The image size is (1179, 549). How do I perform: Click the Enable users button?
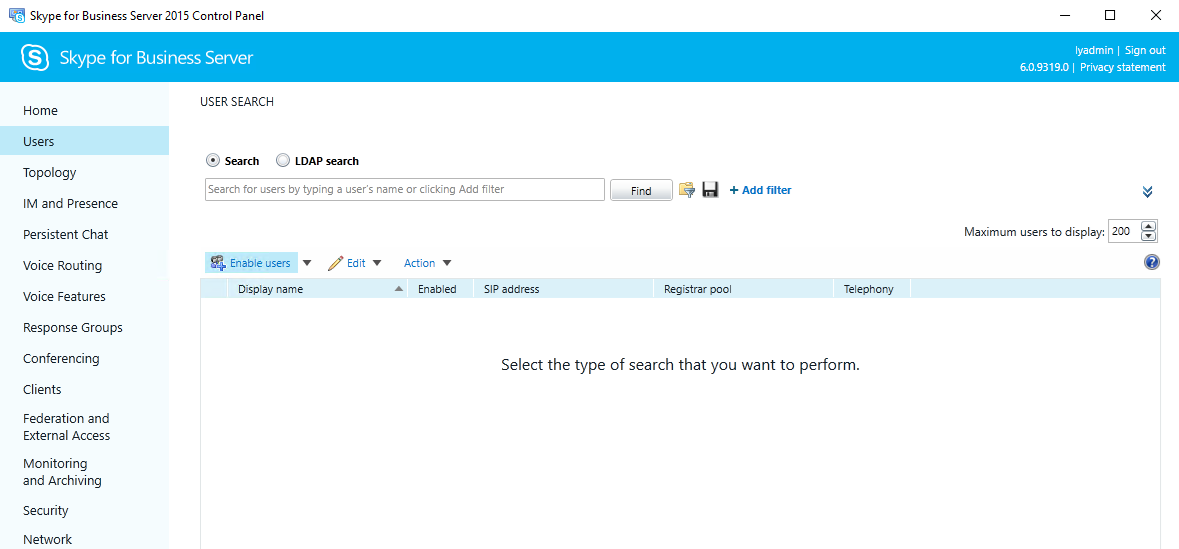coord(252,262)
